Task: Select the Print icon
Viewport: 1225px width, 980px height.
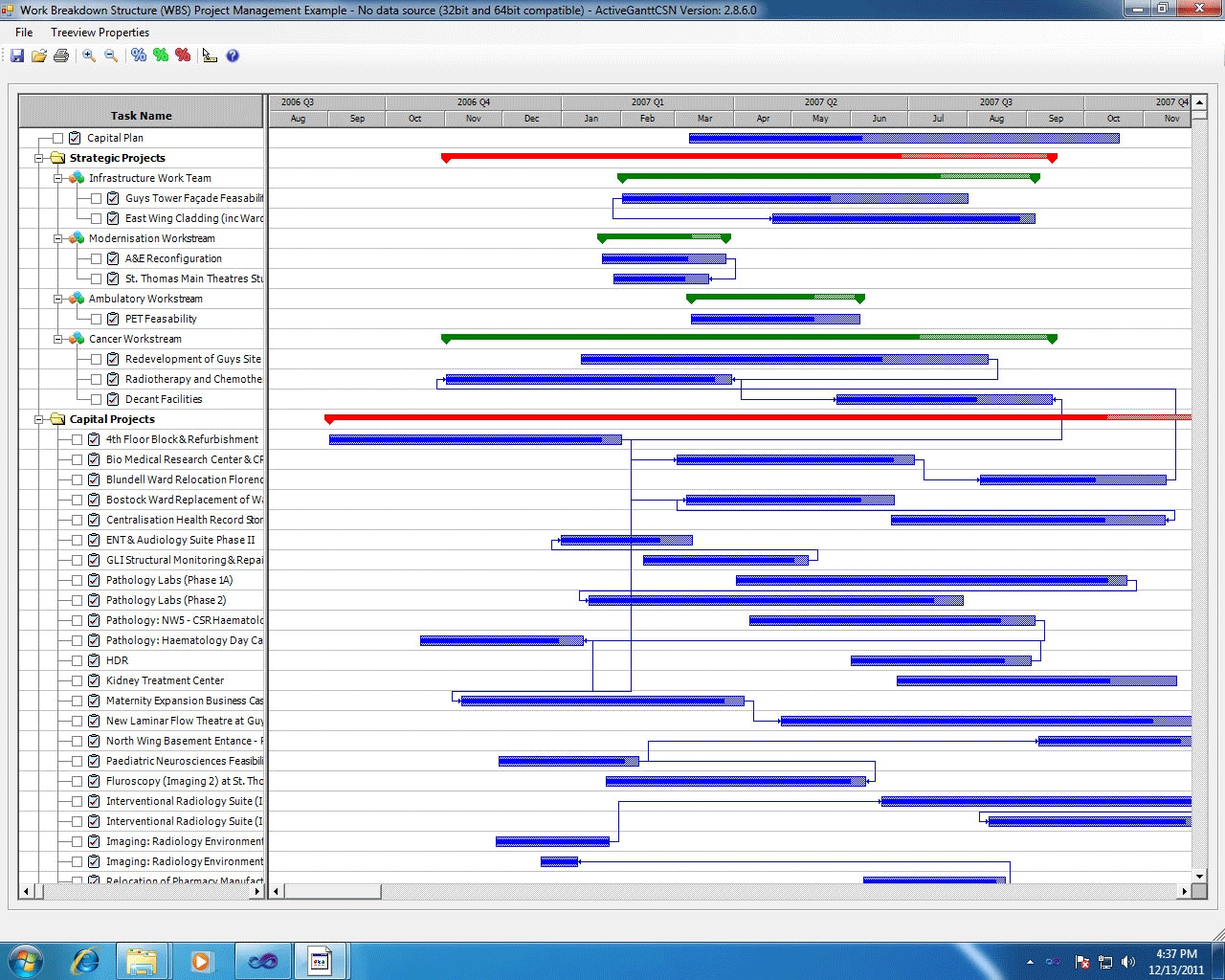Action: 60,56
